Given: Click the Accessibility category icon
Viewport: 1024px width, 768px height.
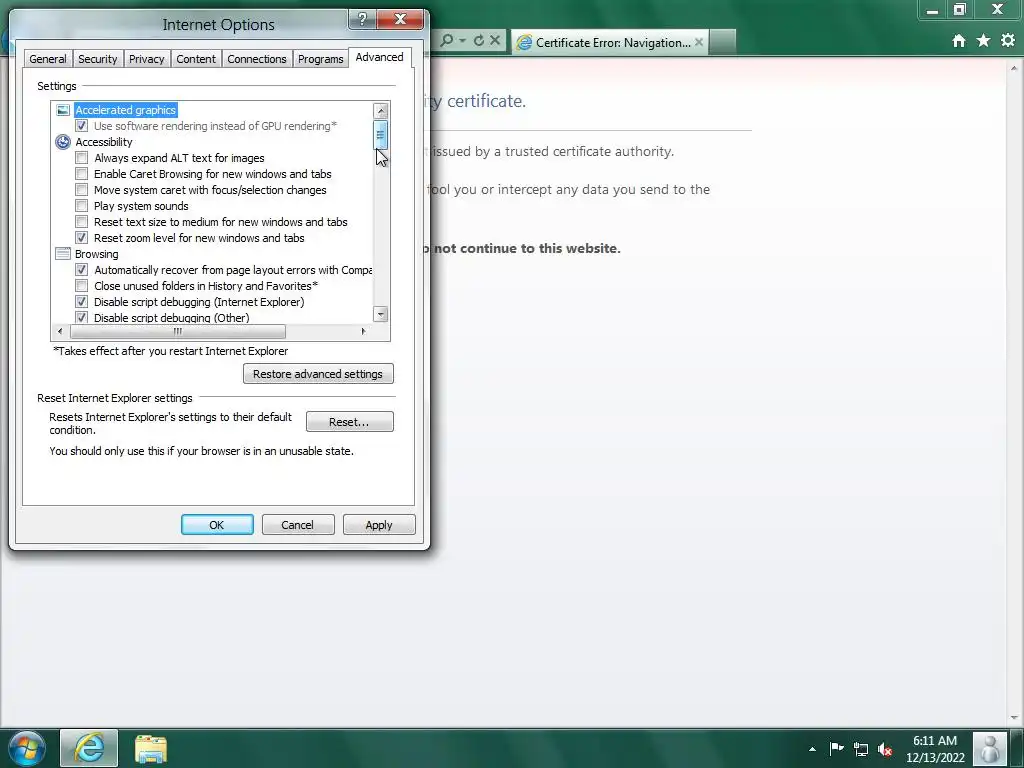Looking at the screenshot, I should pos(63,142).
